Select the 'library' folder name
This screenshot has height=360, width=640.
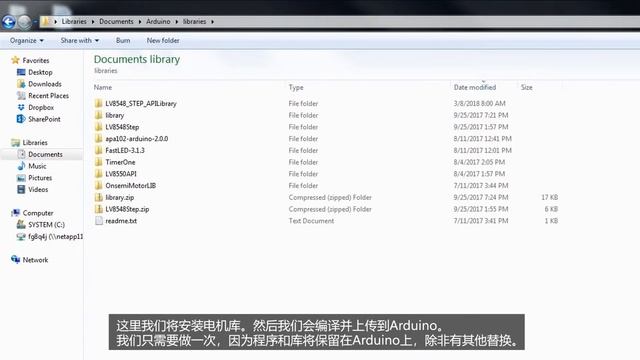(115, 116)
